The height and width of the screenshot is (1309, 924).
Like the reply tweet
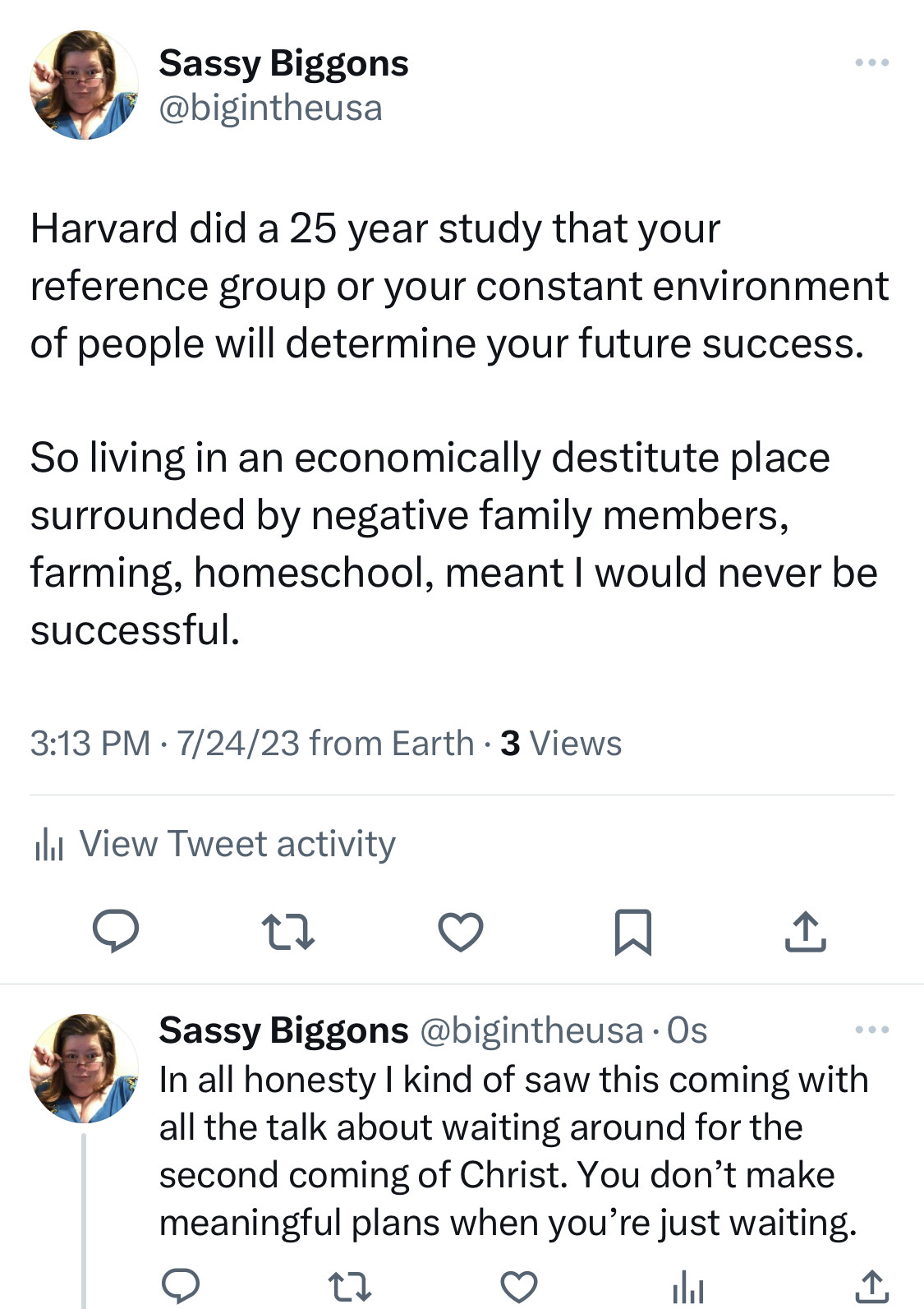click(x=519, y=1287)
